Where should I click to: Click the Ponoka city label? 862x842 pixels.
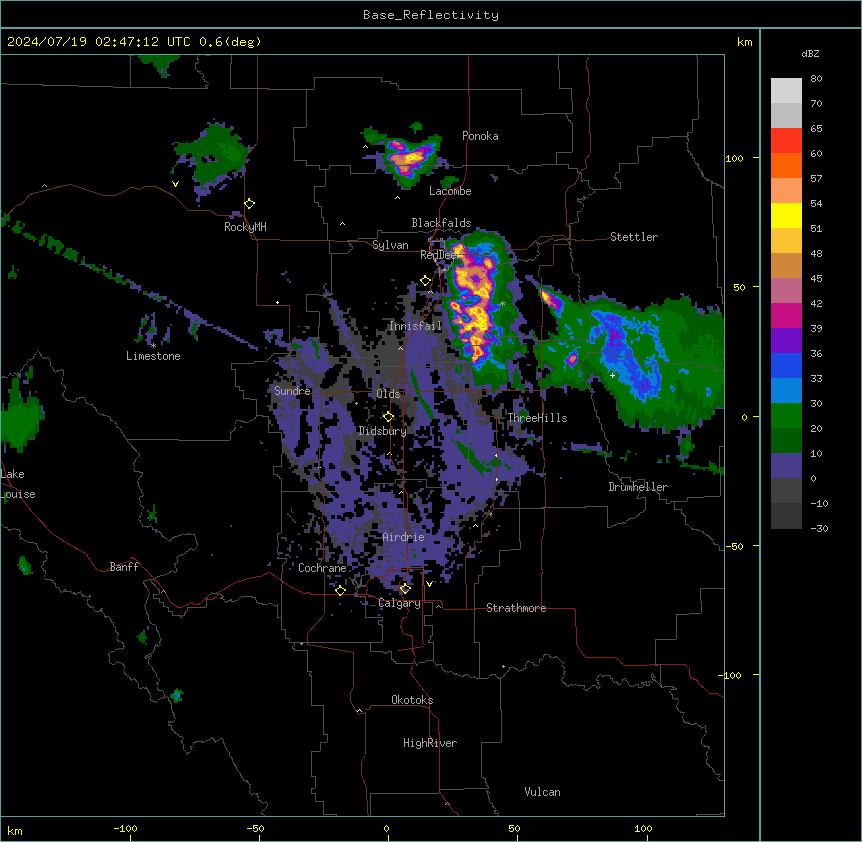click(x=480, y=136)
